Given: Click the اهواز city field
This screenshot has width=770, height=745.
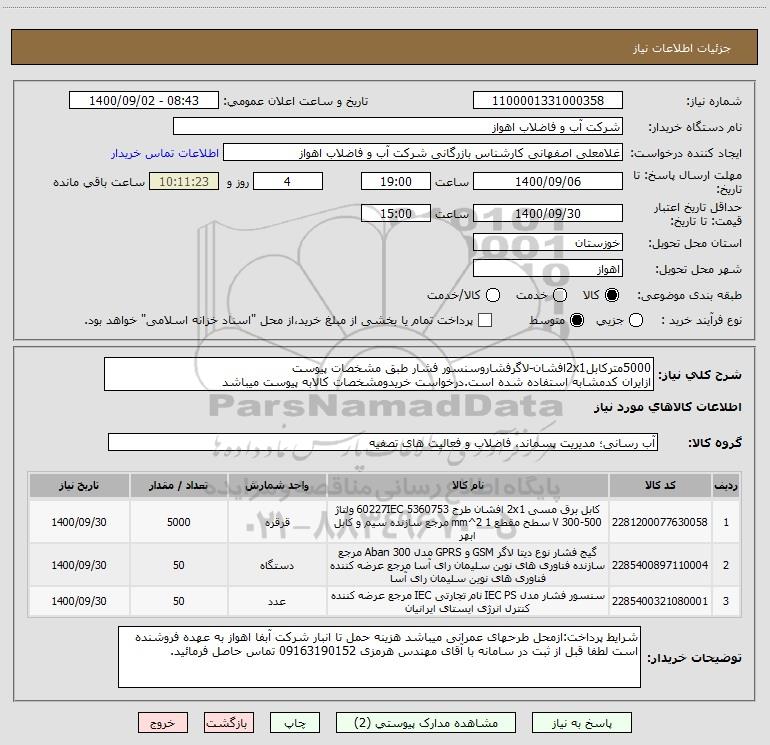Looking at the screenshot, I should click(548, 269).
